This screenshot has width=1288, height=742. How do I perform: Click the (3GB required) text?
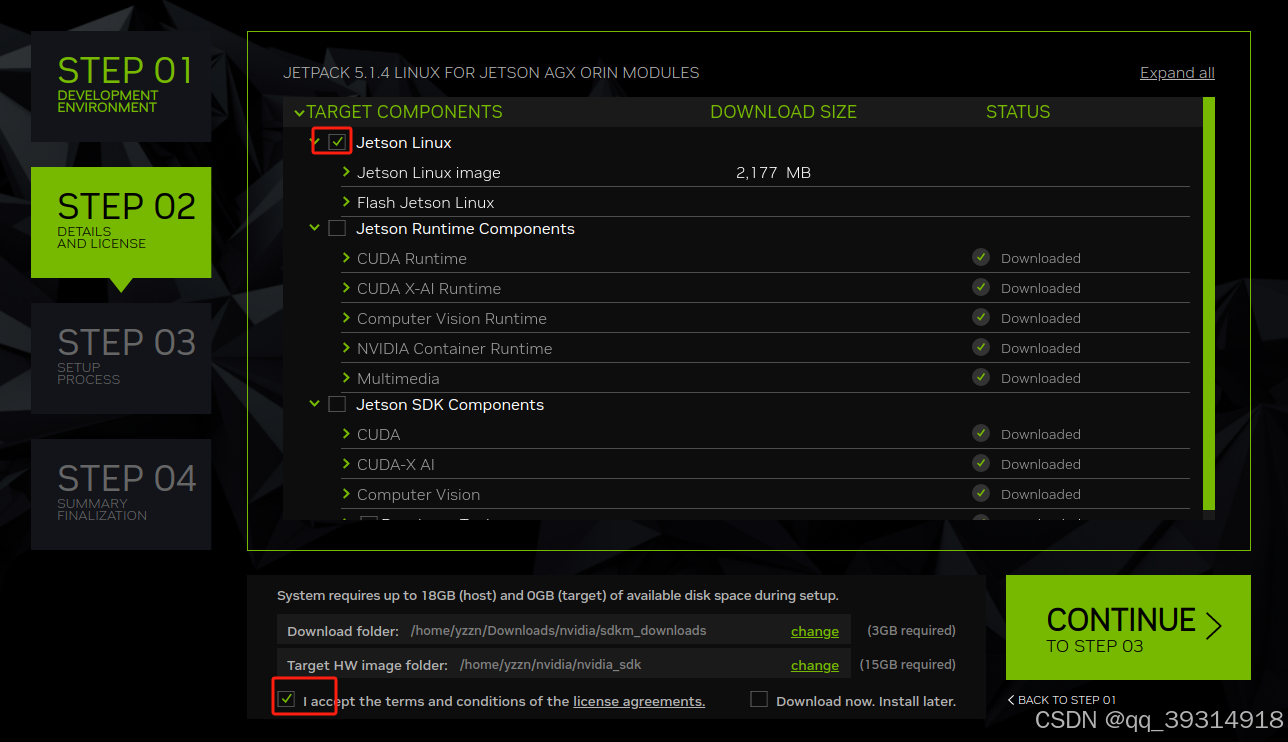click(911, 631)
